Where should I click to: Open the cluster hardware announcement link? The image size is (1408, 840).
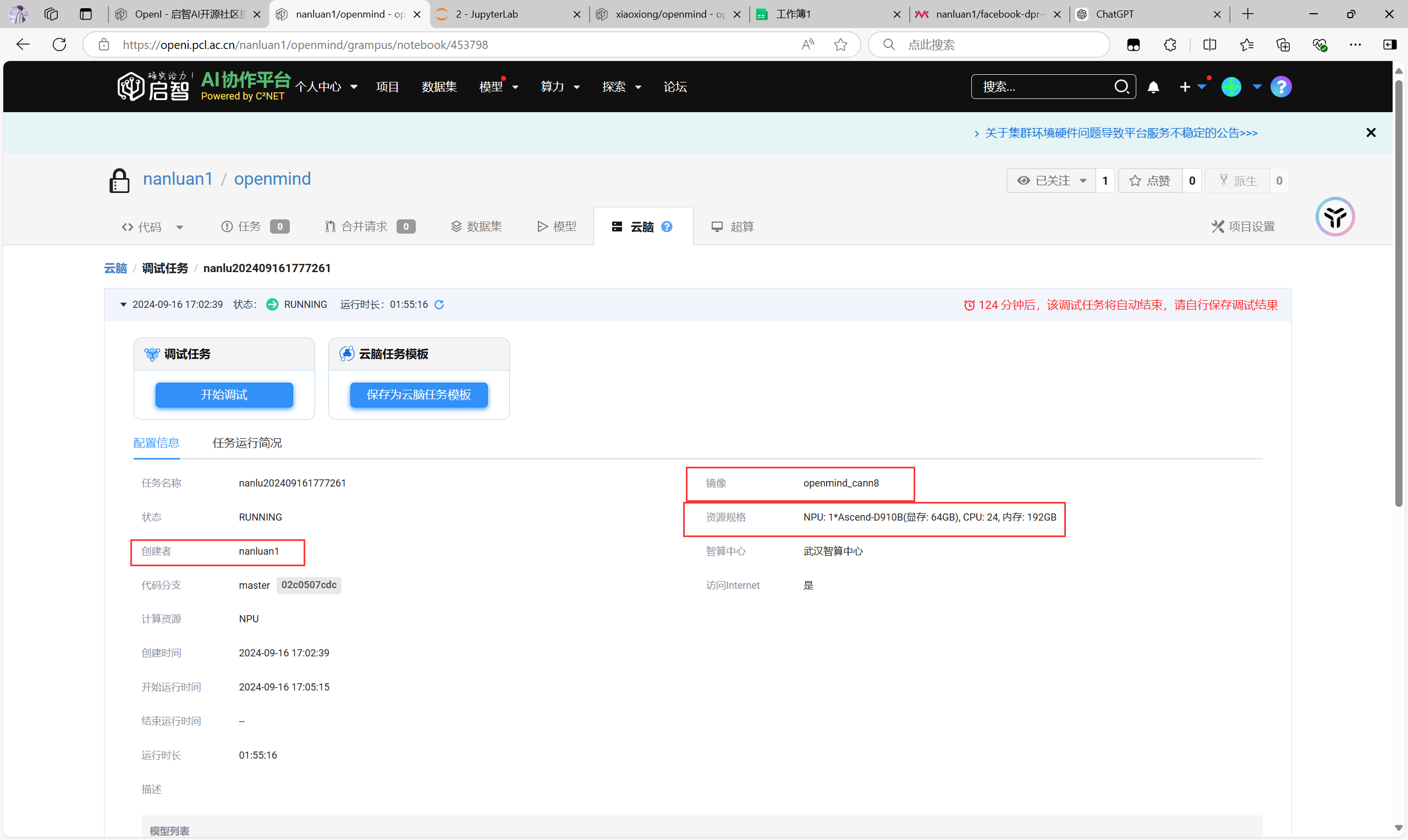[1121, 132]
